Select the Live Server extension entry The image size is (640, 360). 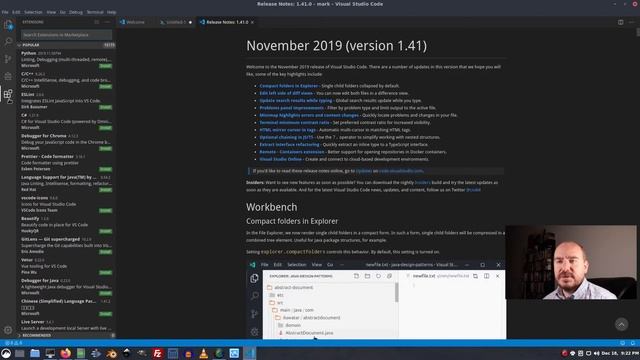pyautogui.click(x=67, y=325)
